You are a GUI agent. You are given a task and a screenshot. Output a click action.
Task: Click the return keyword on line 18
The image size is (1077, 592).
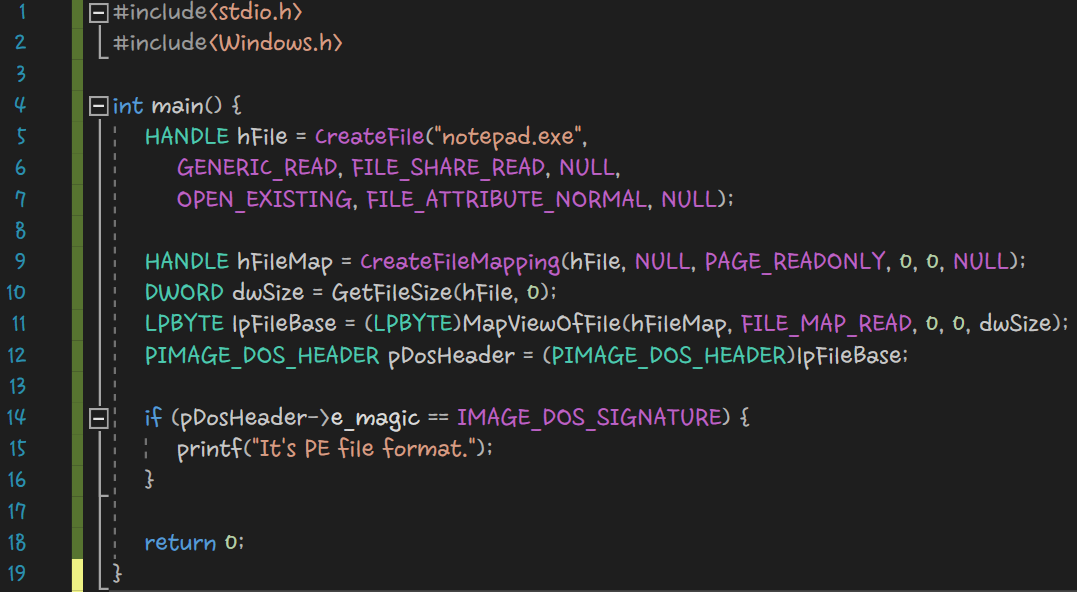pyautogui.click(x=181, y=543)
